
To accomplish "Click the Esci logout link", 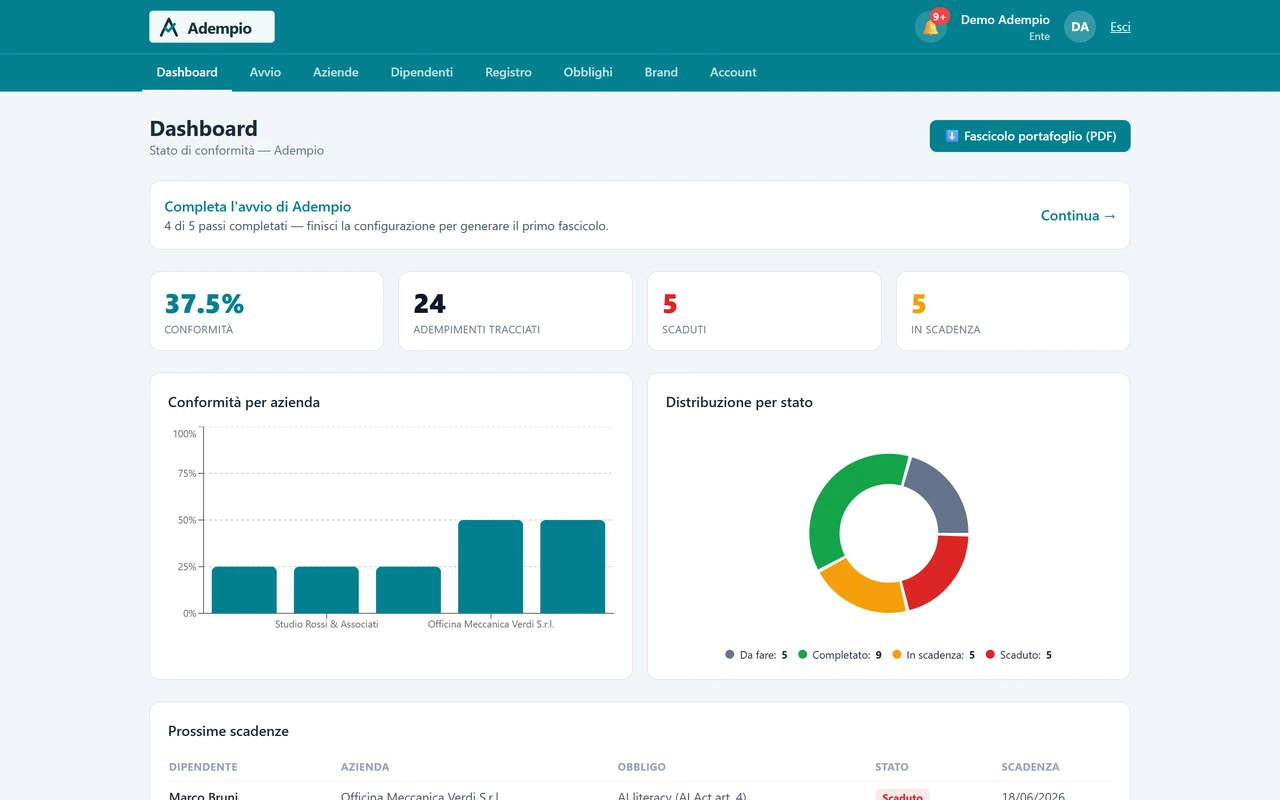I will (x=1120, y=27).
